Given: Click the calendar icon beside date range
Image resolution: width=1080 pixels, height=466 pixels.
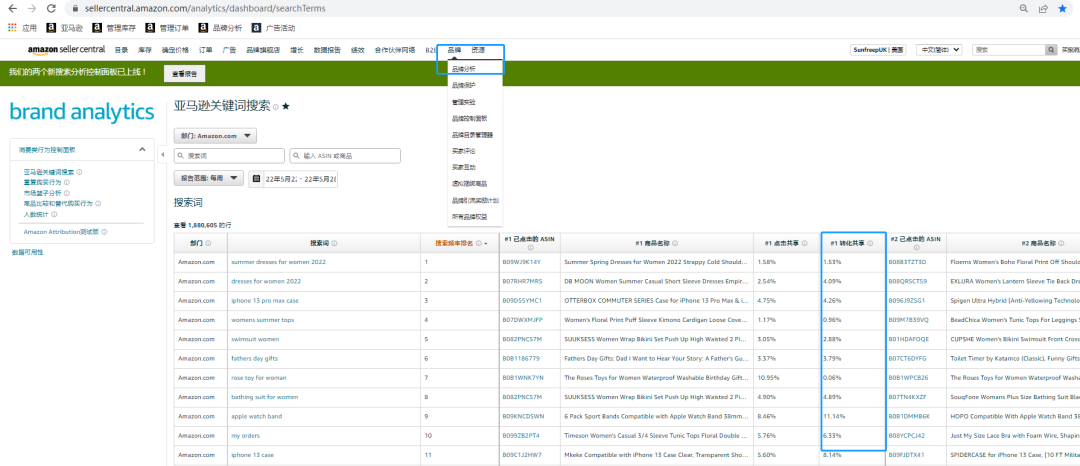Looking at the screenshot, I should (x=256, y=179).
